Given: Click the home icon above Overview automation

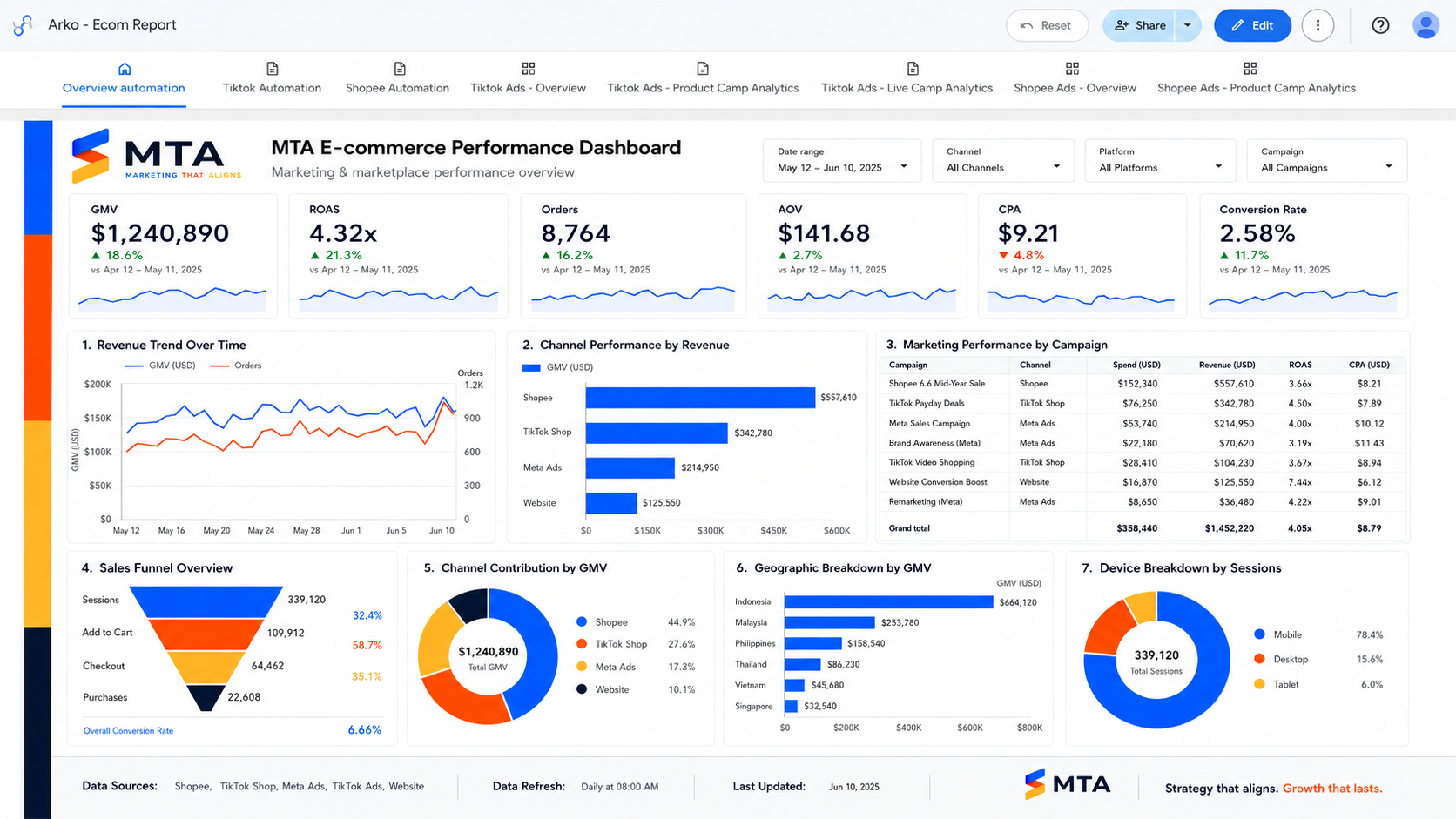Looking at the screenshot, I should coord(125,69).
